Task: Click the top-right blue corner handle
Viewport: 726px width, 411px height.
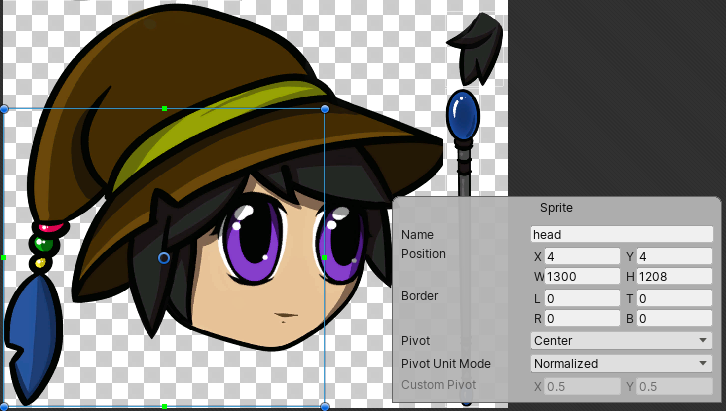Action: pos(325,108)
